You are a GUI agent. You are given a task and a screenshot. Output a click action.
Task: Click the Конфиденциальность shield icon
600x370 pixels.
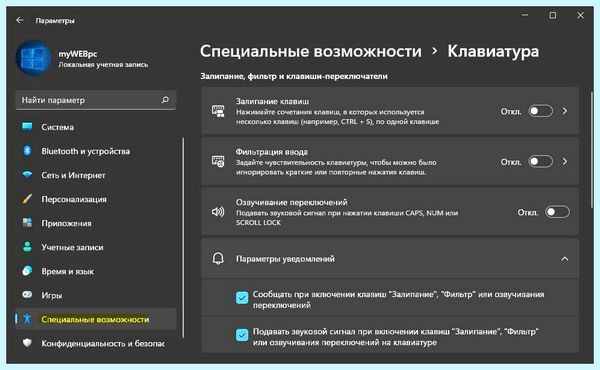coord(27,343)
